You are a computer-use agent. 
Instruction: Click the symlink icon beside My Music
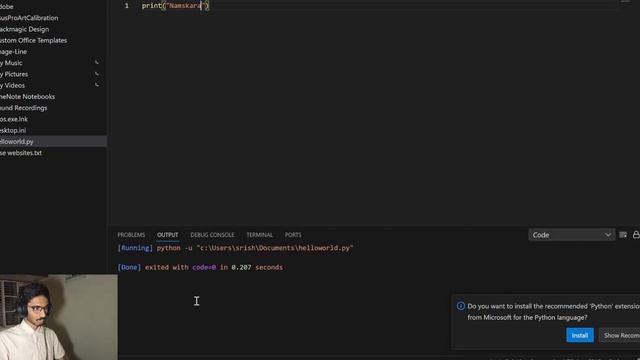97,62
